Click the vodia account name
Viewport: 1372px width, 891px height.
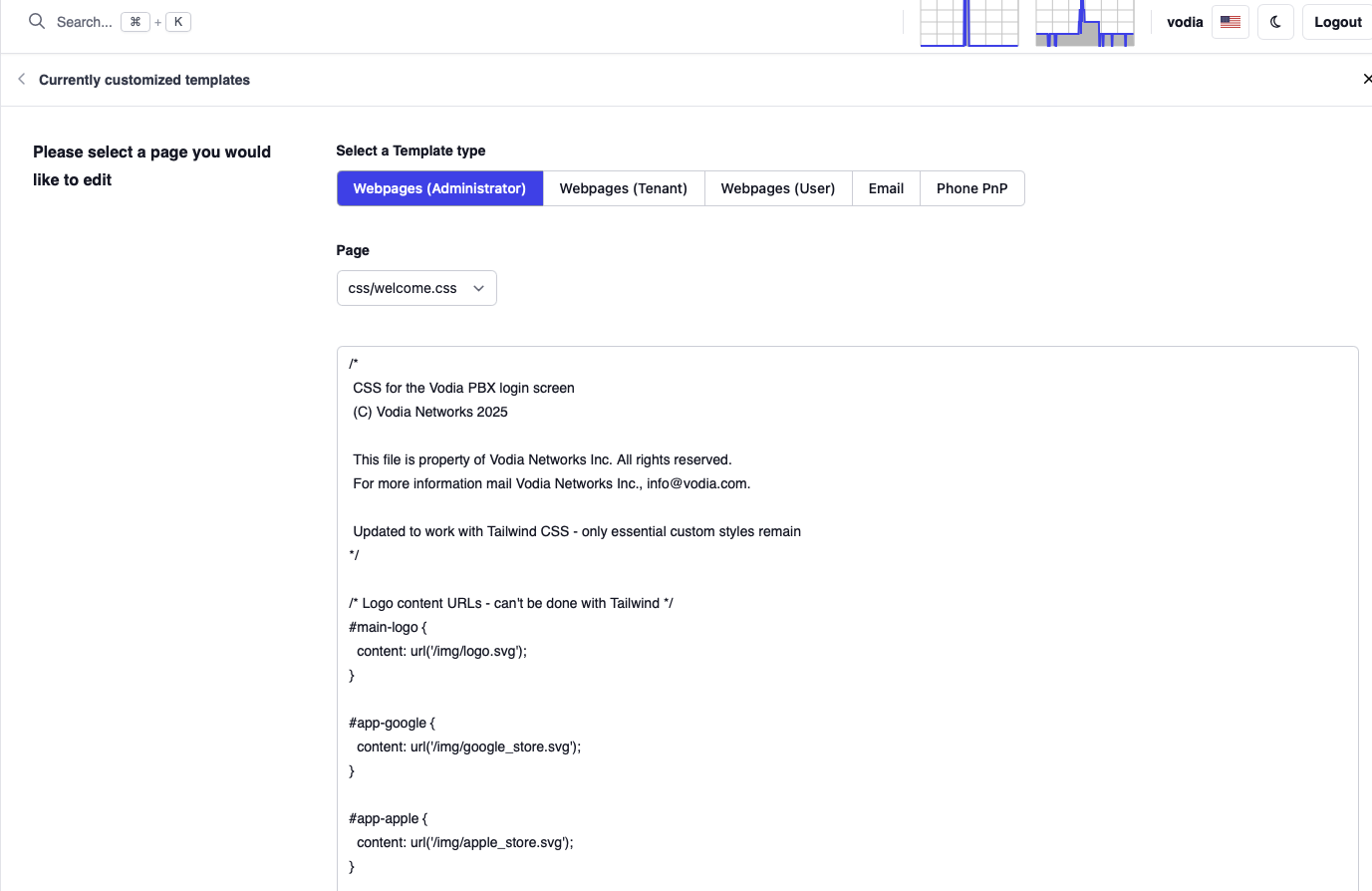point(1184,22)
